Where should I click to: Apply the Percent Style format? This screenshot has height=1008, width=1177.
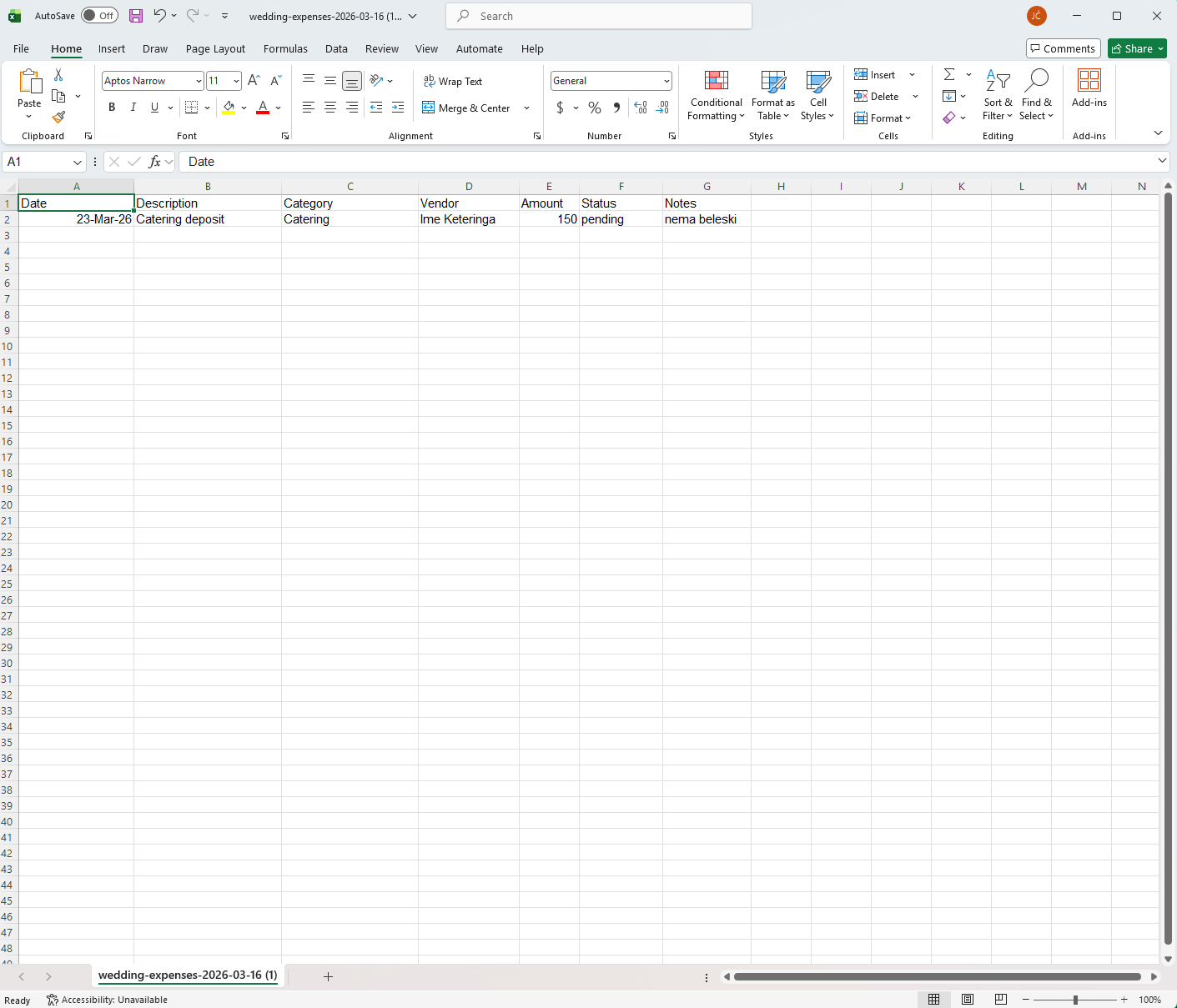(595, 108)
